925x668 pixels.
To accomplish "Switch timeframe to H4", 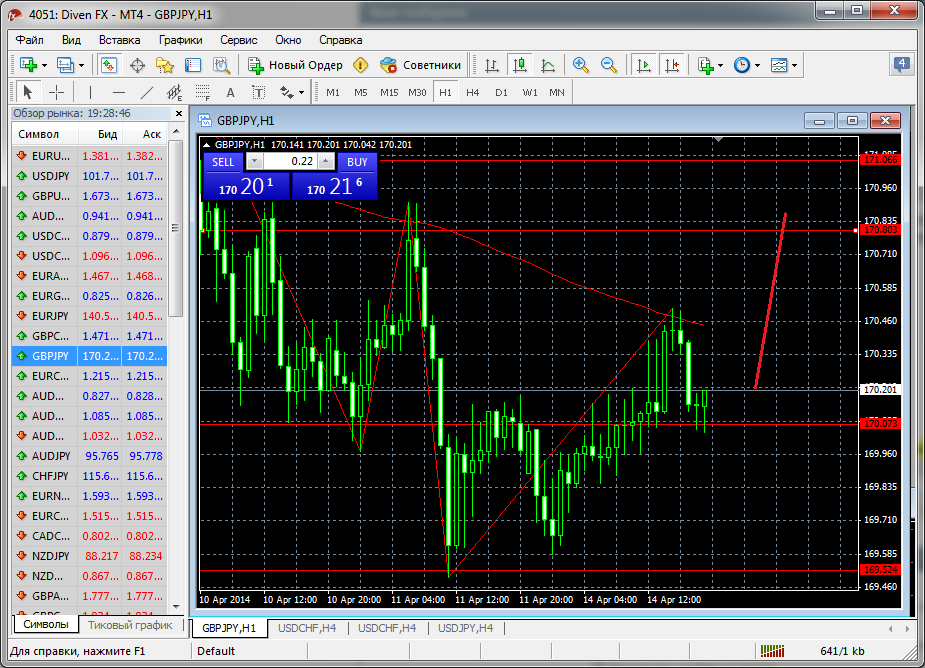I will pos(473,92).
